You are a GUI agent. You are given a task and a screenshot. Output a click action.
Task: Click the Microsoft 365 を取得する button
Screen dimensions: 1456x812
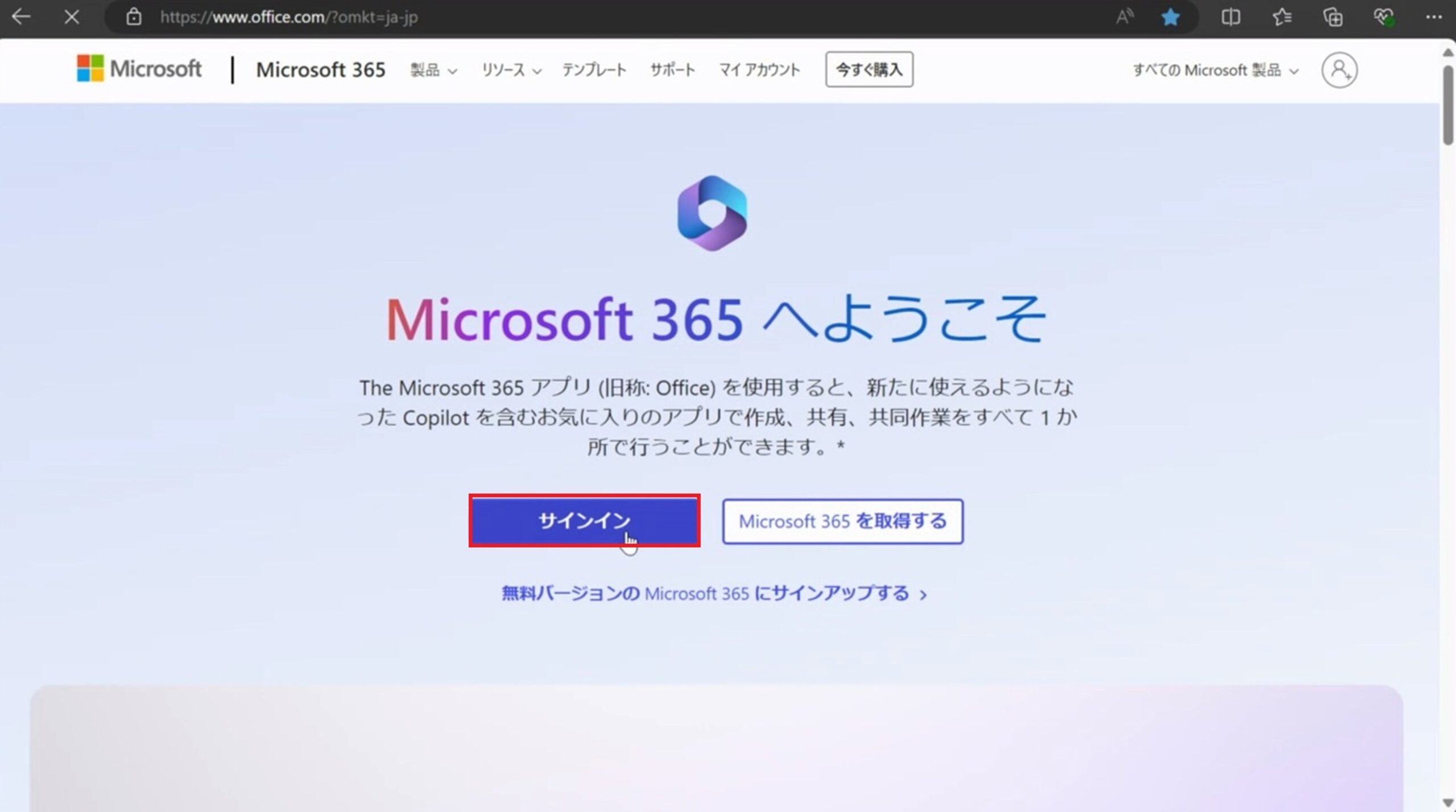pos(842,521)
